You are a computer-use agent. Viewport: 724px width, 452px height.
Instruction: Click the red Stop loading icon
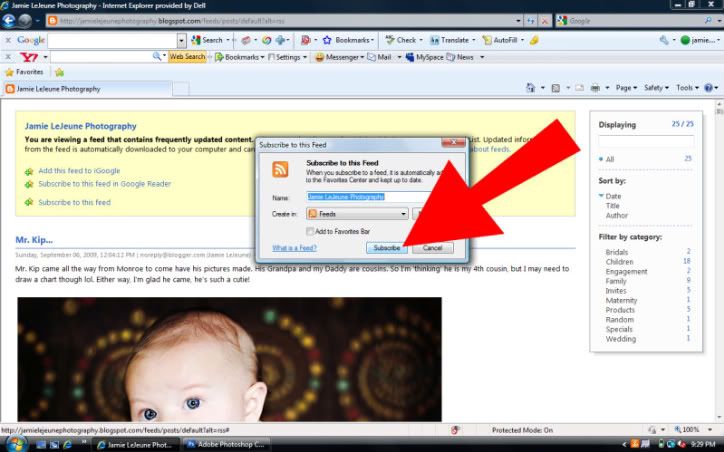tap(545, 21)
